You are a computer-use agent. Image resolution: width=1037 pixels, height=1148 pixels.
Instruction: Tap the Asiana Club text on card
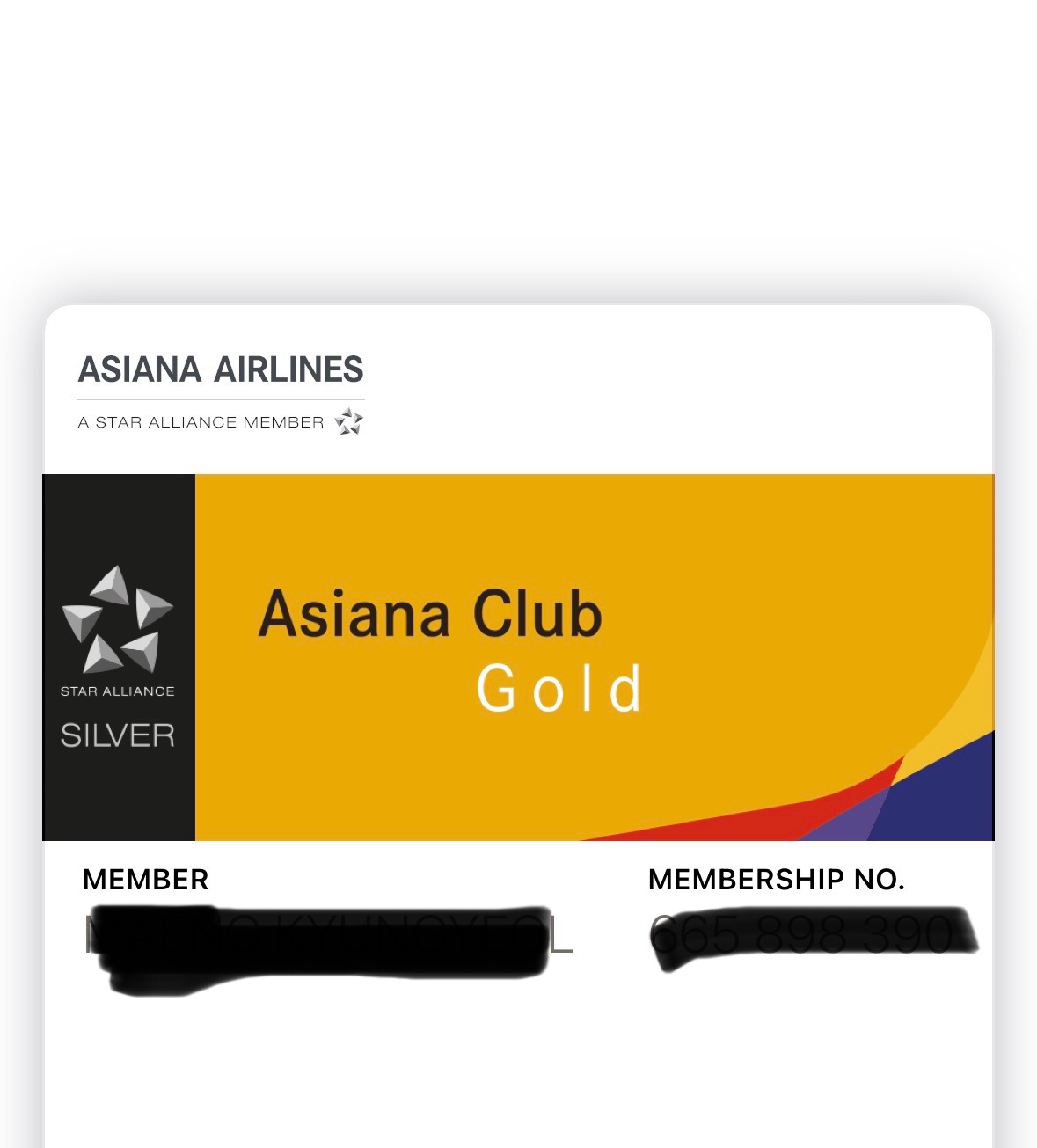point(430,613)
